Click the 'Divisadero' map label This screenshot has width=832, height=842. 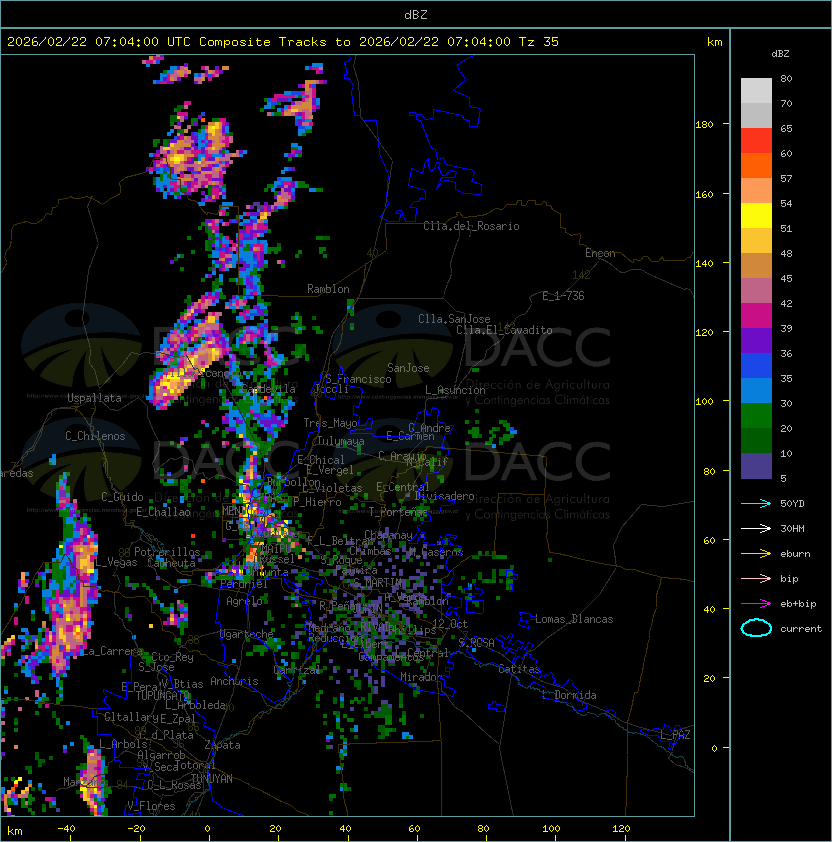(444, 496)
